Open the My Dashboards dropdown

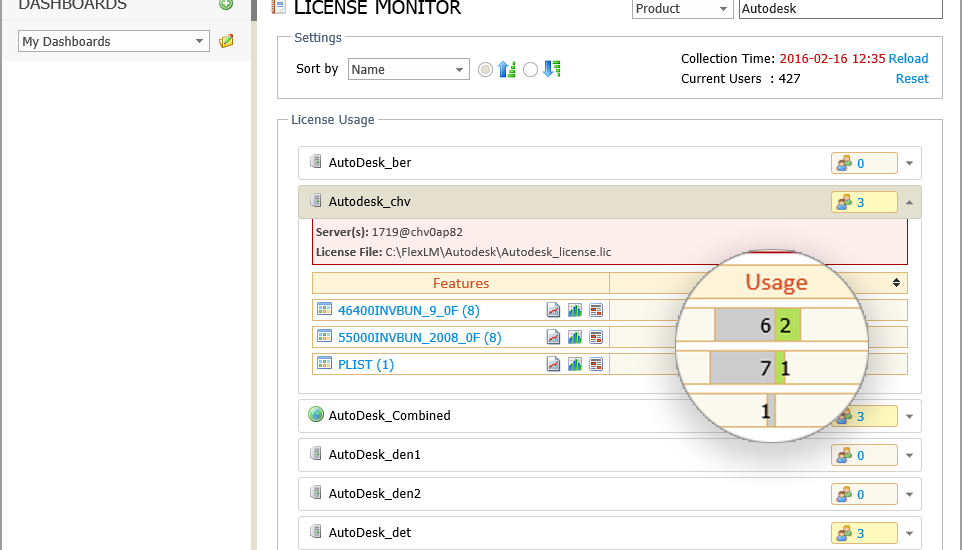(114, 41)
